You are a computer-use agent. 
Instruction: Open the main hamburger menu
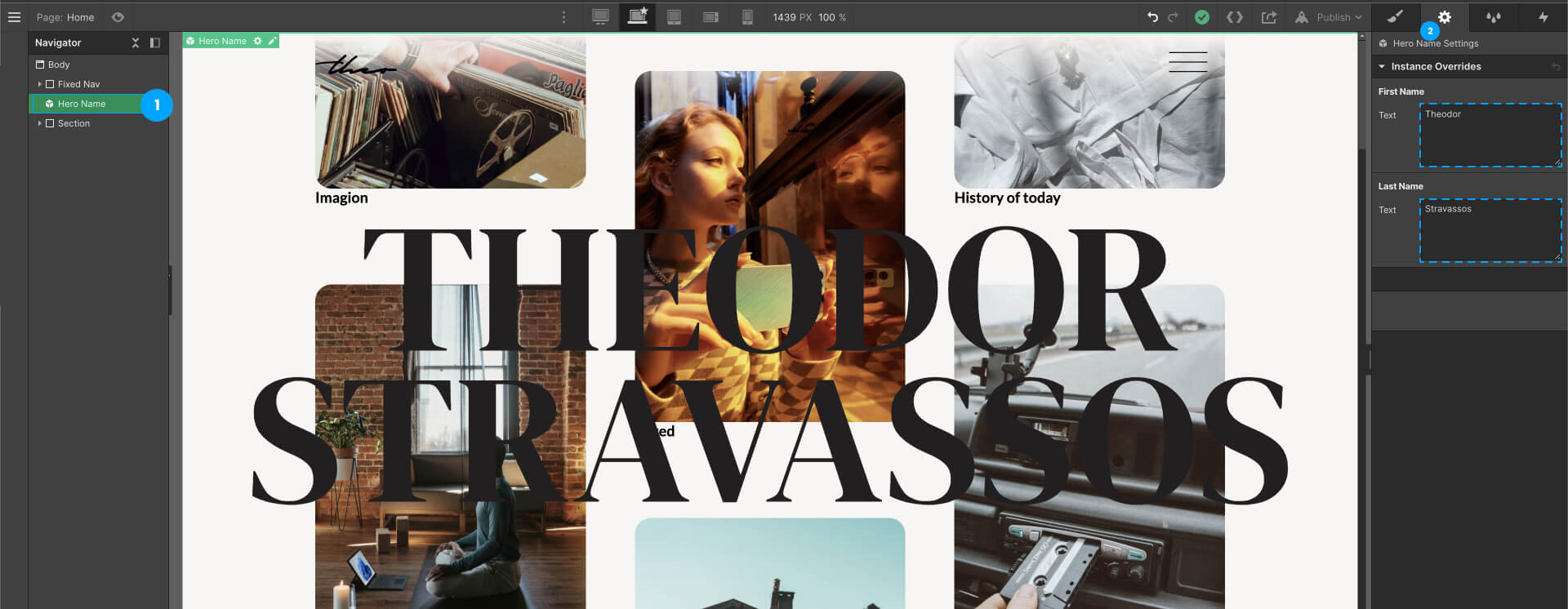coord(14,17)
